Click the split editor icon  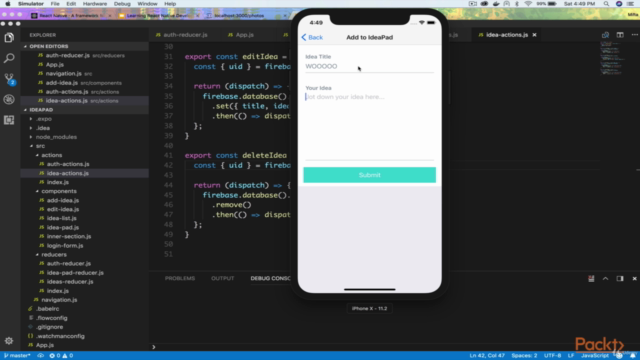(620, 35)
